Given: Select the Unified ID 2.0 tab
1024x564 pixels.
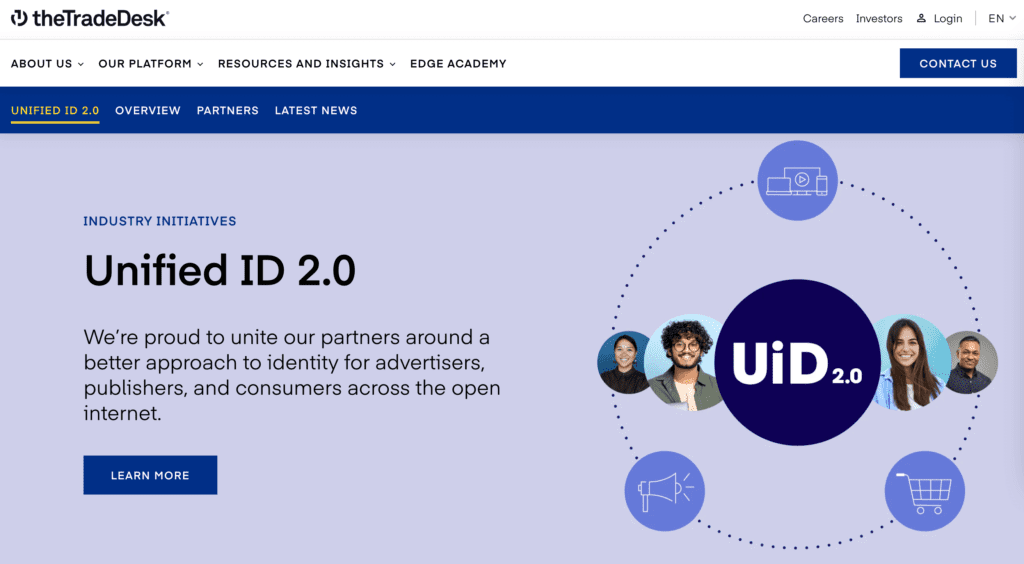Looking at the screenshot, I should pyautogui.click(x=55, y=110).
